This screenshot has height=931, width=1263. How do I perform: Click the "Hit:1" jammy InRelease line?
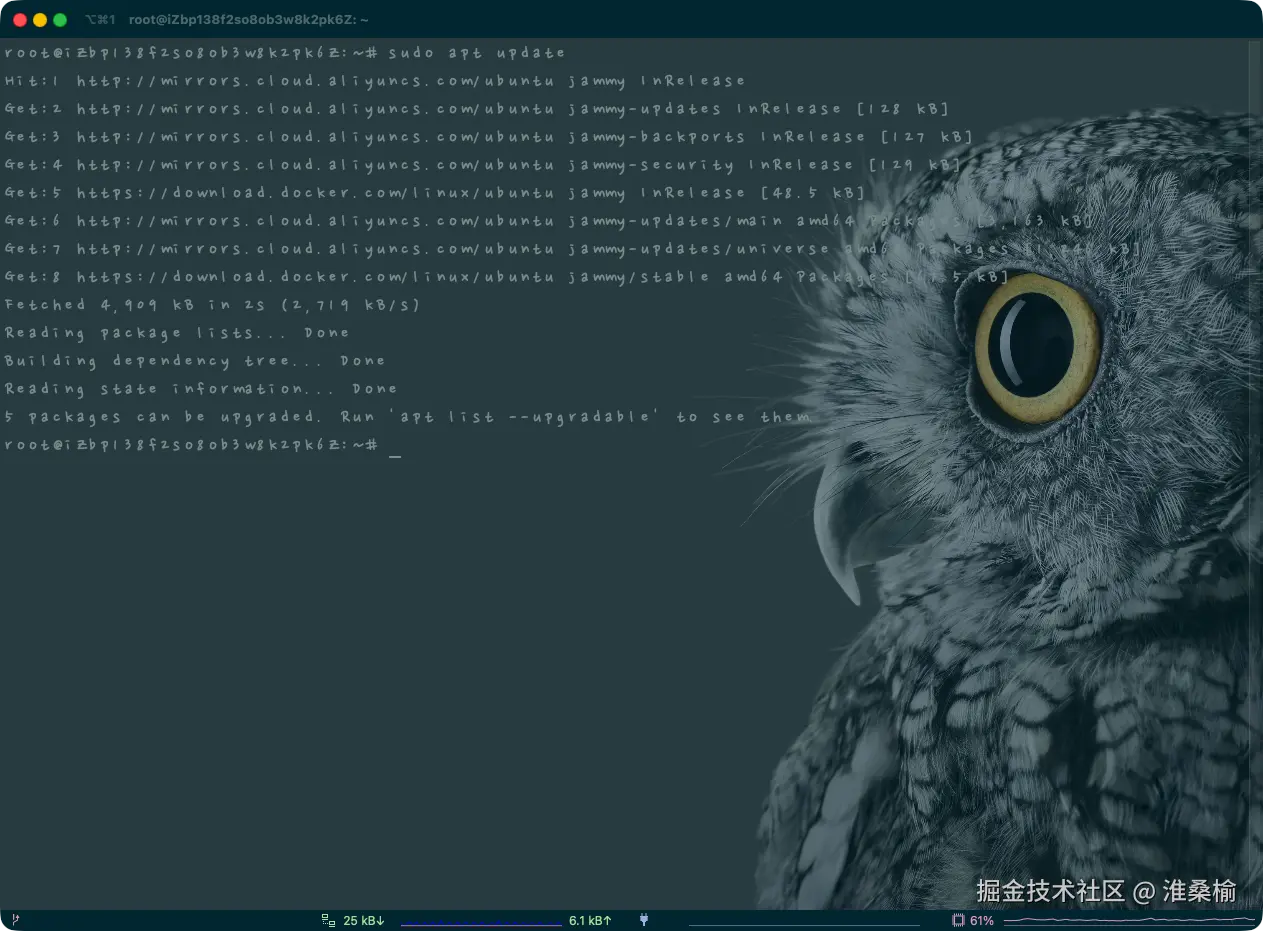(x=375, y=81)
